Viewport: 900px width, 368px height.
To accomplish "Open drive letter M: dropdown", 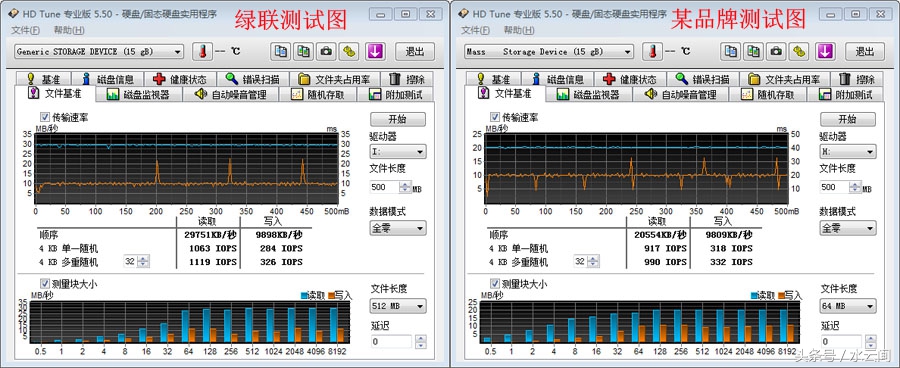I will pyautogui.click(x=848, y=152).
